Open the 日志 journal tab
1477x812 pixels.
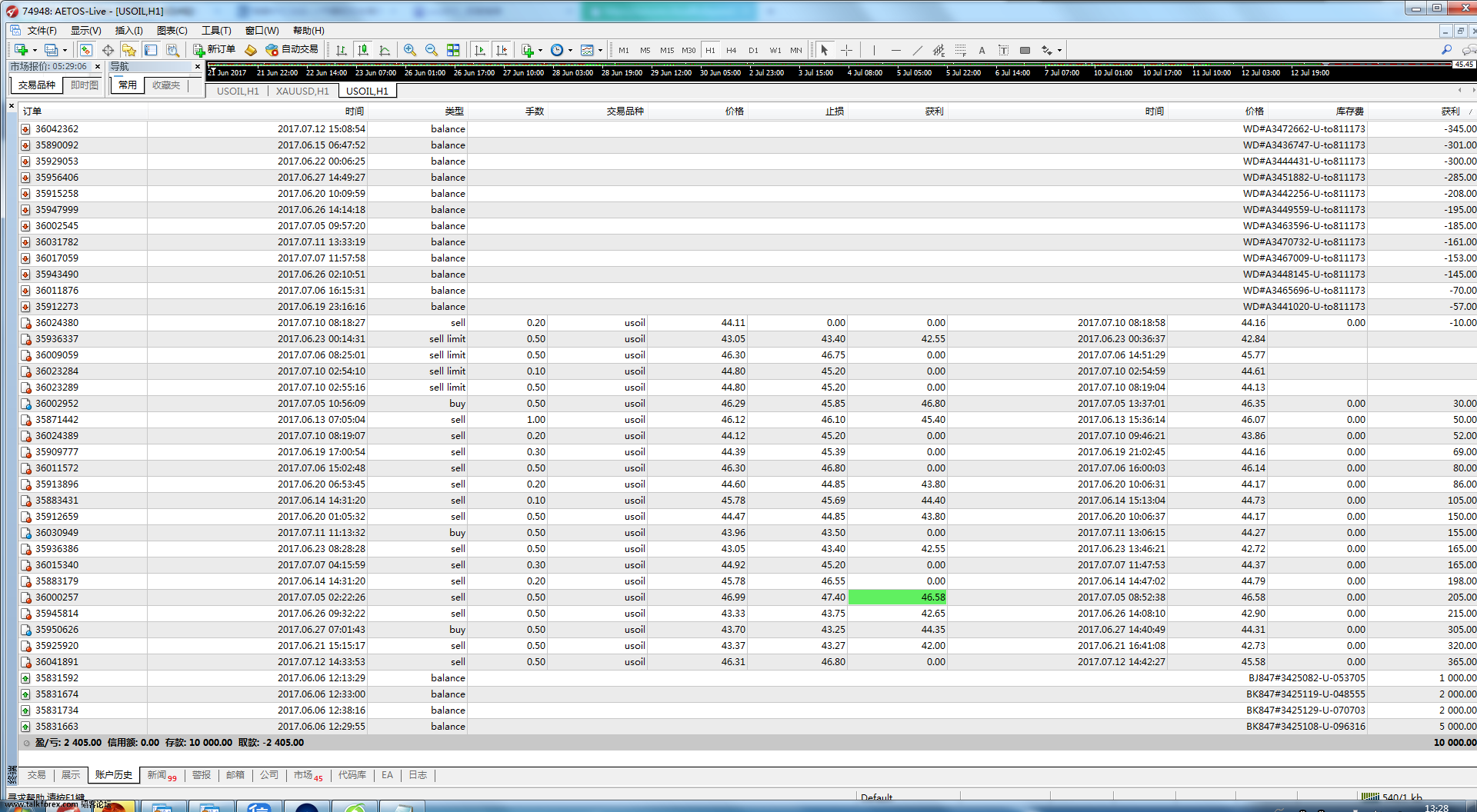pos(418,775)
